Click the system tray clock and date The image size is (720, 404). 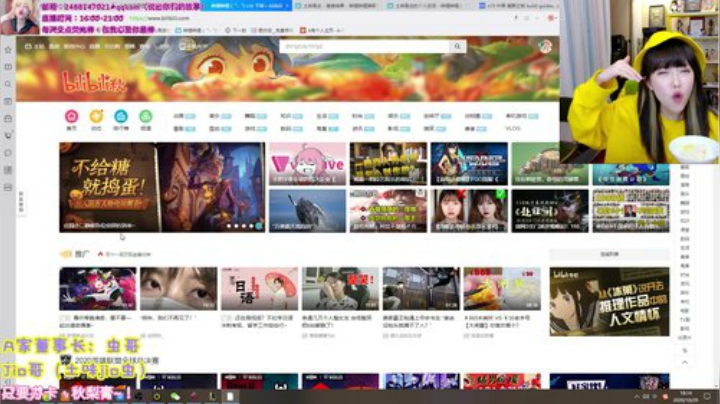point(685,397)
